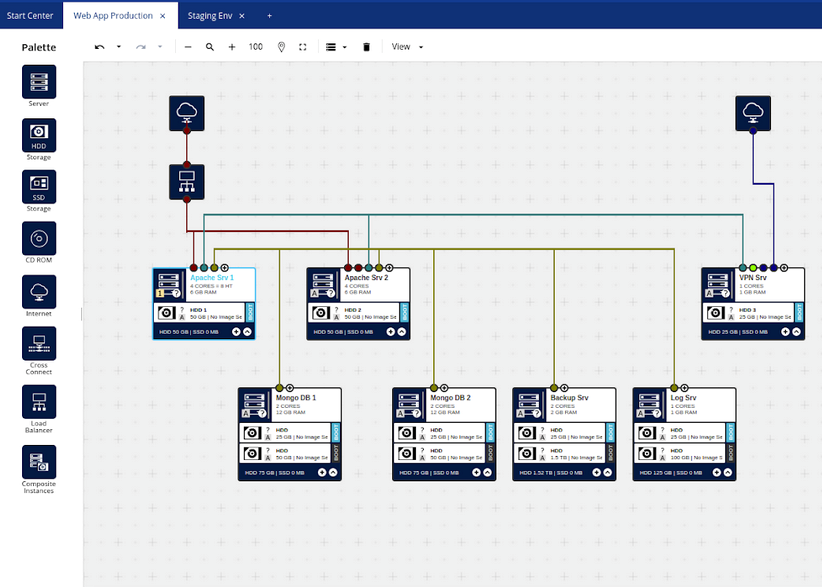Select the Server palette icon
The image size is (822, 587).
point(39,81)
